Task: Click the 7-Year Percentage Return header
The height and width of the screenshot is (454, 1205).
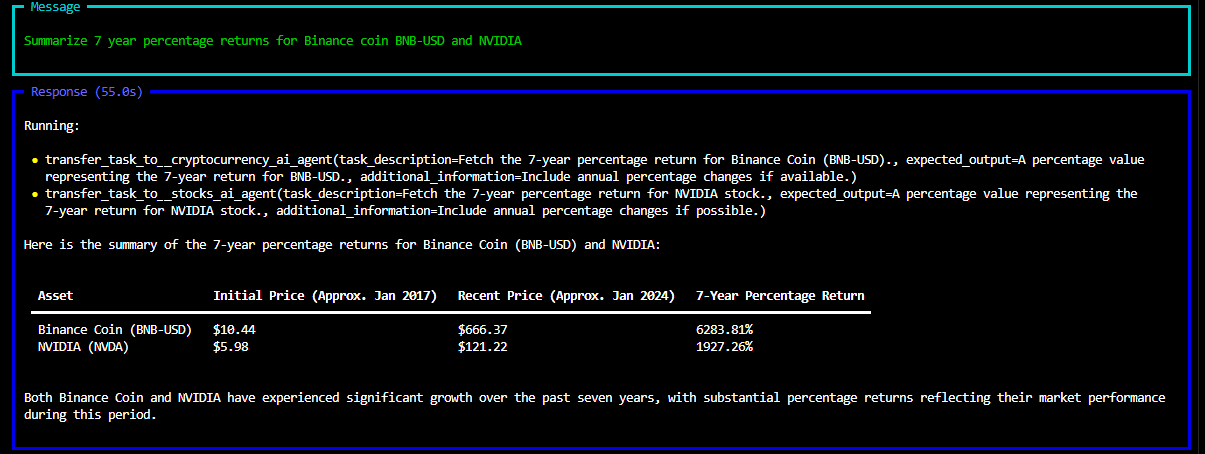Action: tap(780, 296)
